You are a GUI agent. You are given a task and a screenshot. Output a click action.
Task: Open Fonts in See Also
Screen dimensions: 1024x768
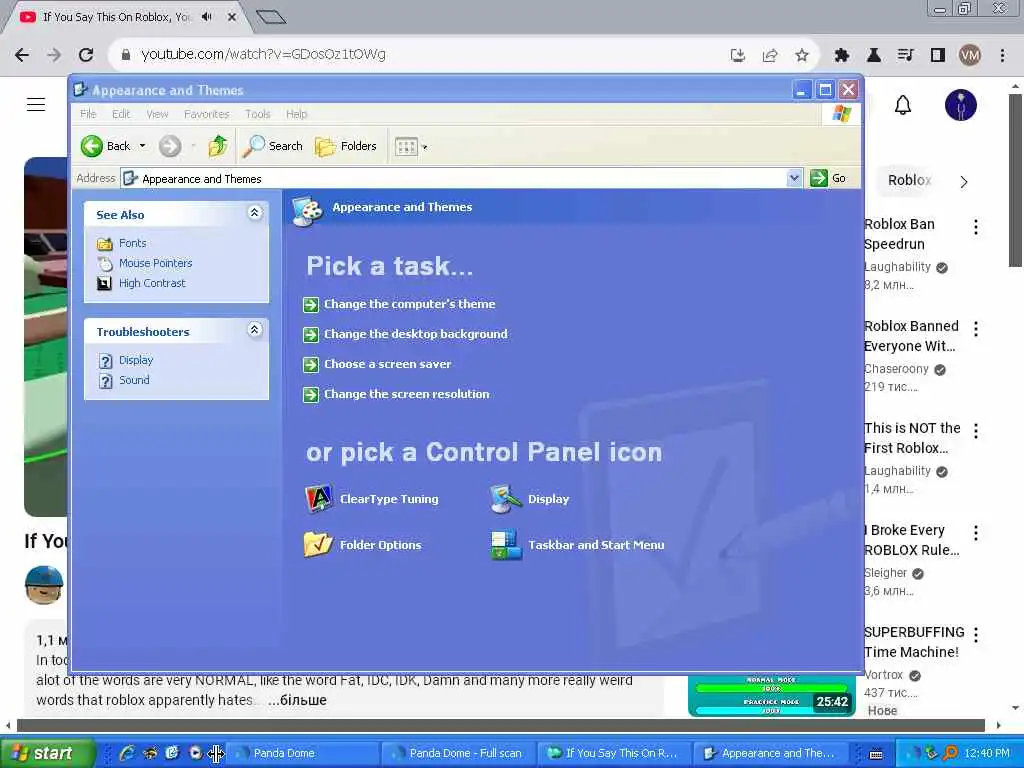coord(133,243)
